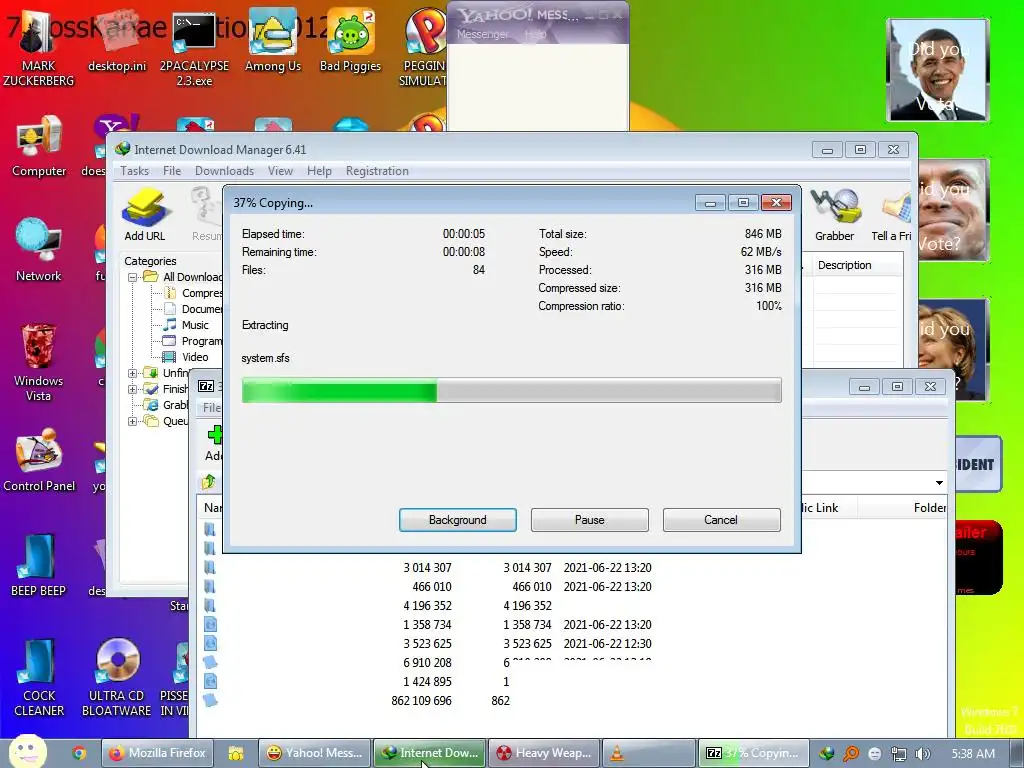
Task: Click the Obama Did you Vote thumbnail
Action: [x=938, y=70]
